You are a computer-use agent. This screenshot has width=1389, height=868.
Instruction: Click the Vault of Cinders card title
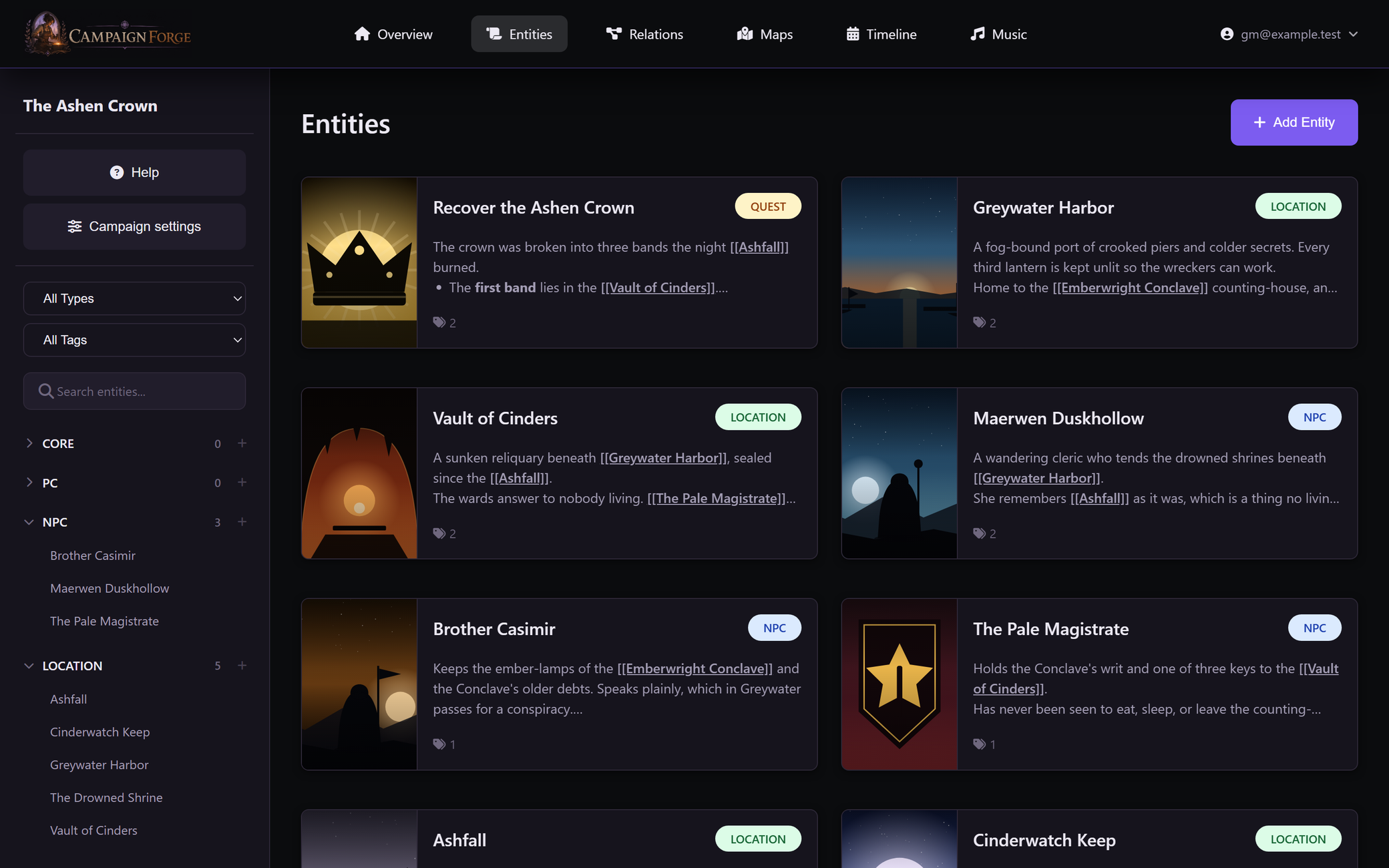click(x=495, y=418)
